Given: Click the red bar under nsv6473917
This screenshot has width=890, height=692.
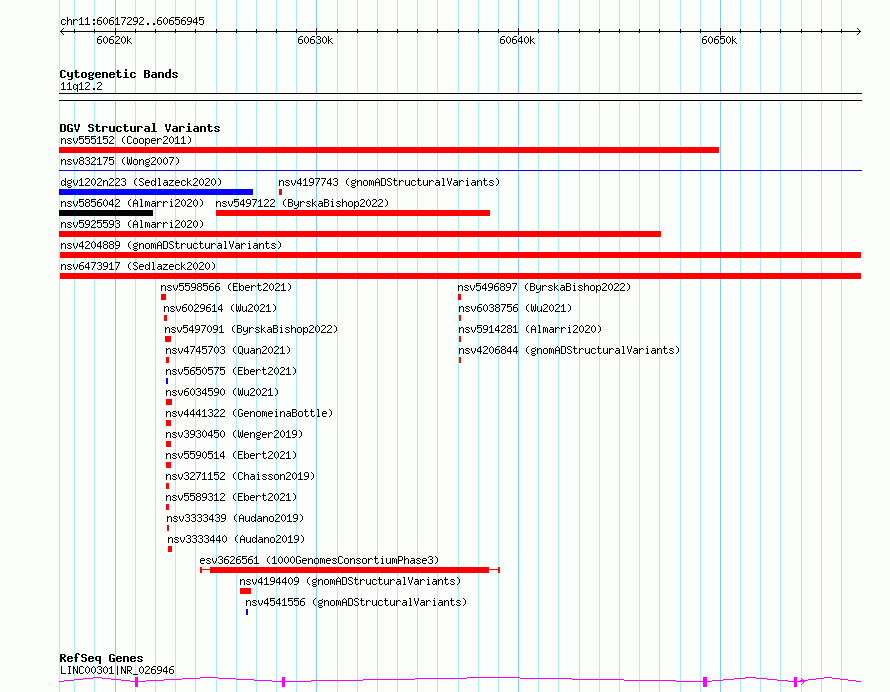Looking at the screenshot, I should tap(460, 276).
